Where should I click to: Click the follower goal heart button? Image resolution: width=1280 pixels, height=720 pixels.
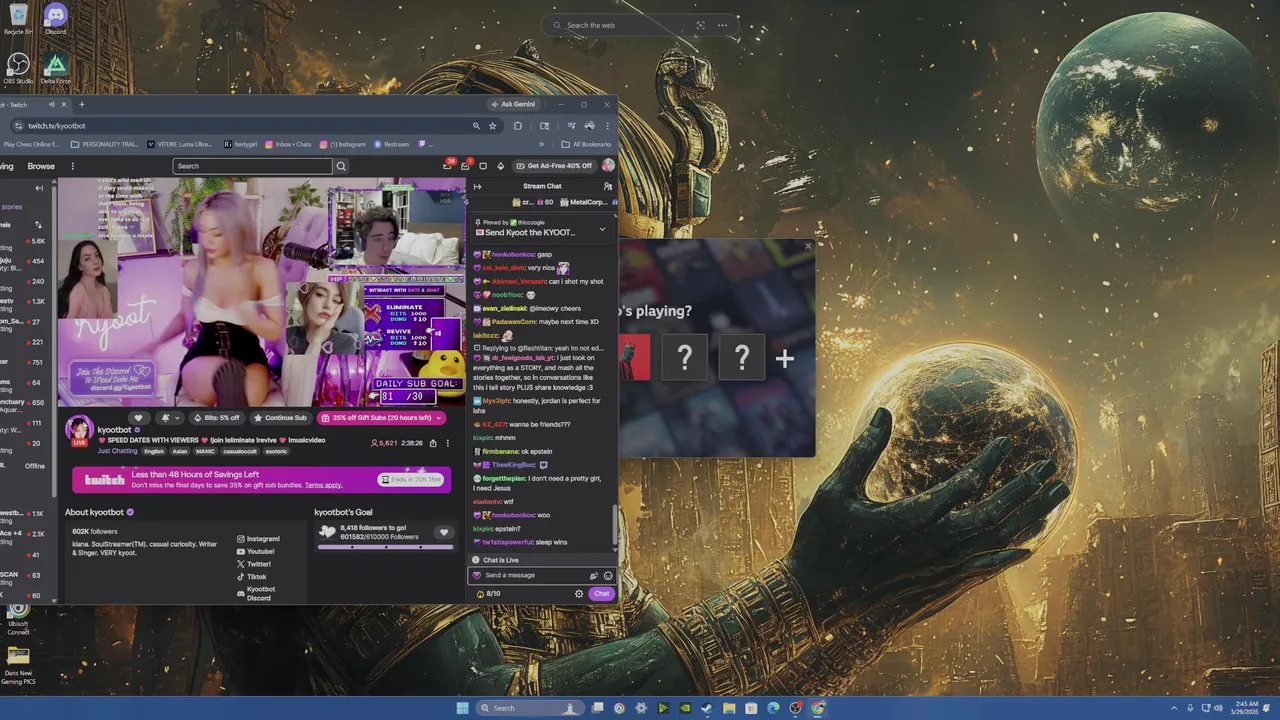(444, 532)
